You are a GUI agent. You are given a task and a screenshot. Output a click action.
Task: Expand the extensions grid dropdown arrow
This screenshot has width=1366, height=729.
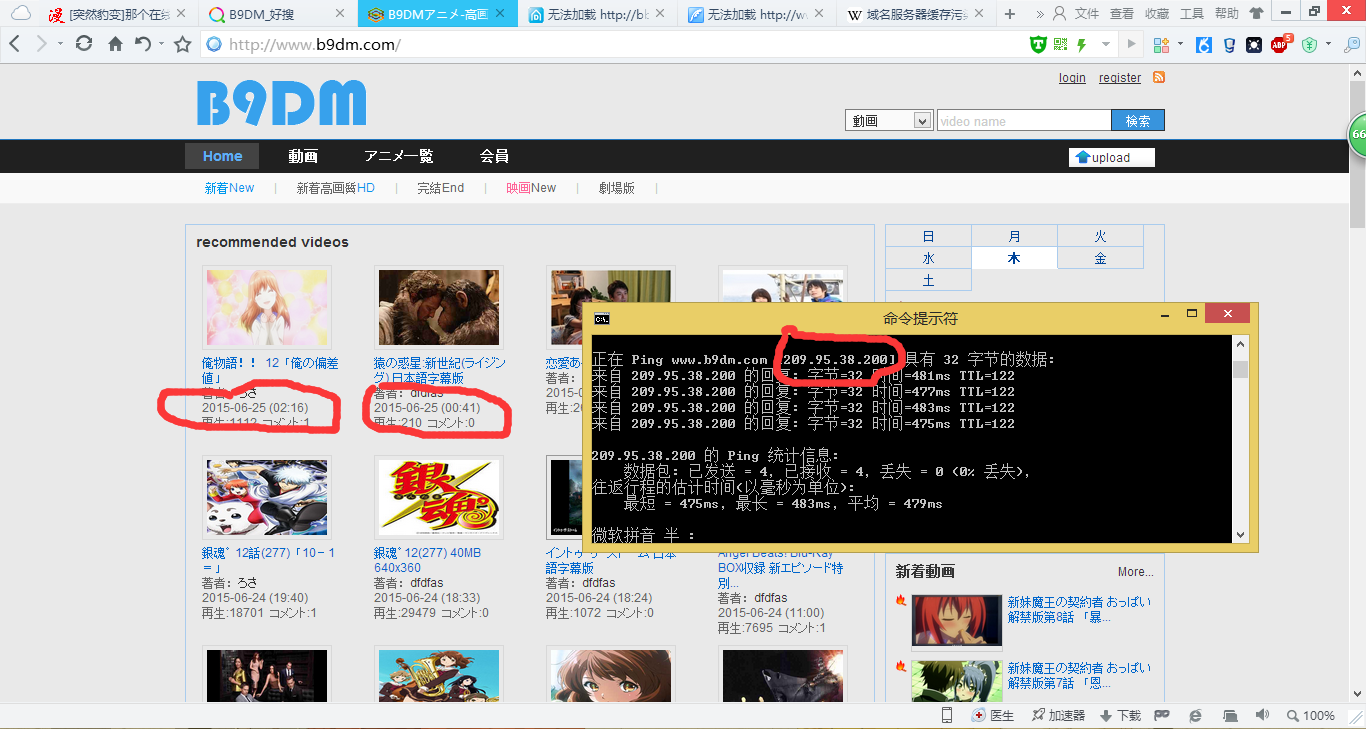click(1181, 44)
